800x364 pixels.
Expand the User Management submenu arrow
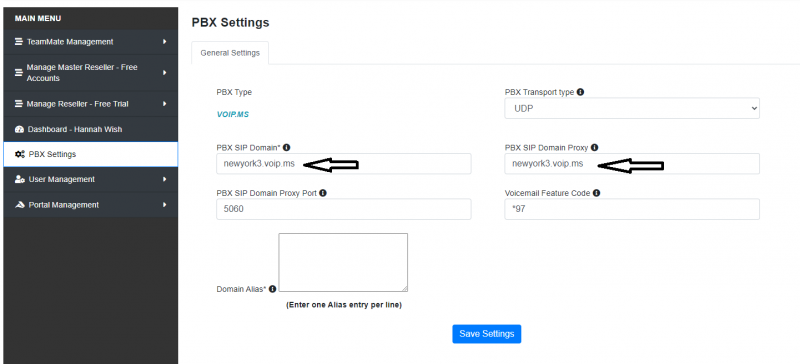[x=165, y=180]
